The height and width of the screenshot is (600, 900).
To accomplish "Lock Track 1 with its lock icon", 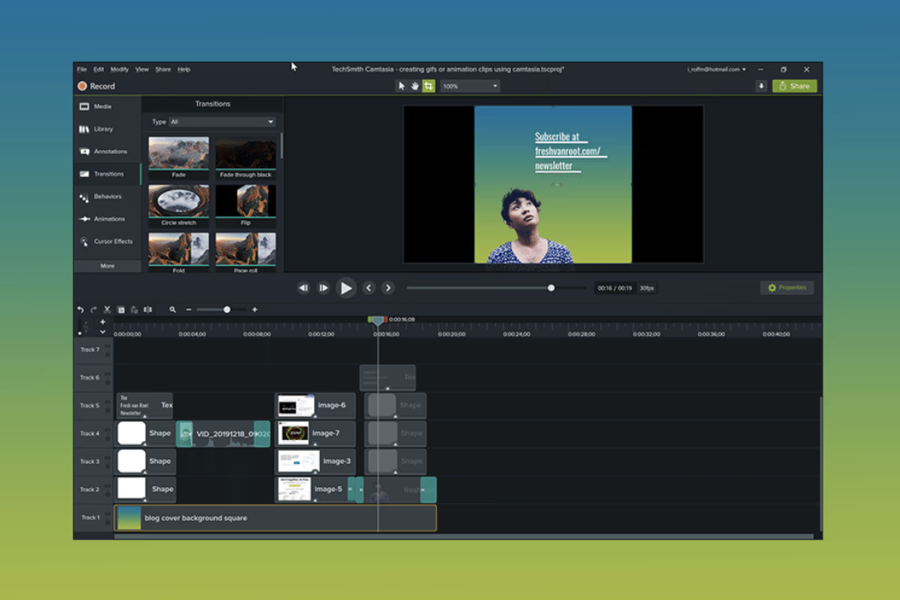I will tap(107, 522).
